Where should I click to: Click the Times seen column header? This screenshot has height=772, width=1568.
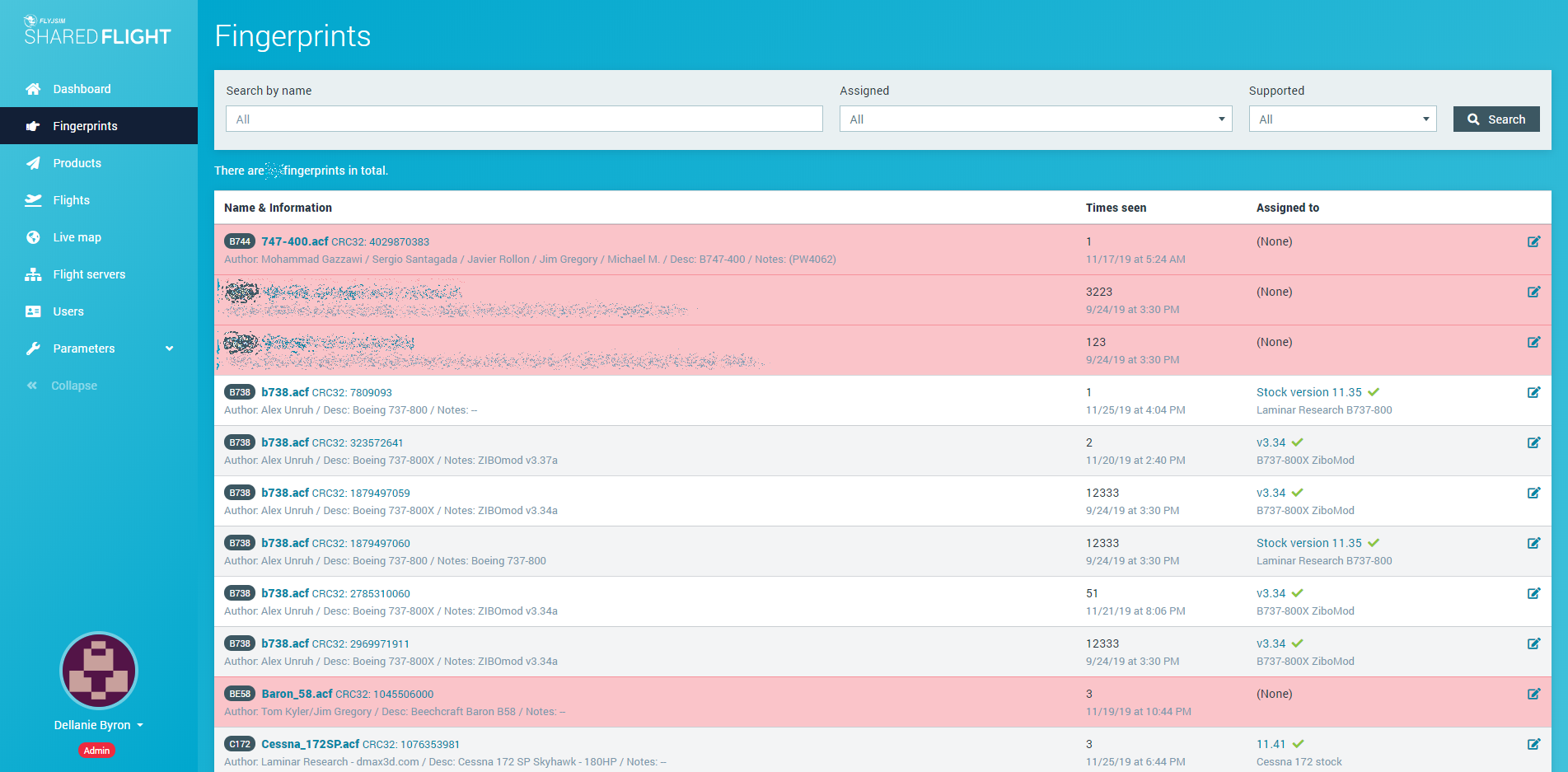point(1116,208)
